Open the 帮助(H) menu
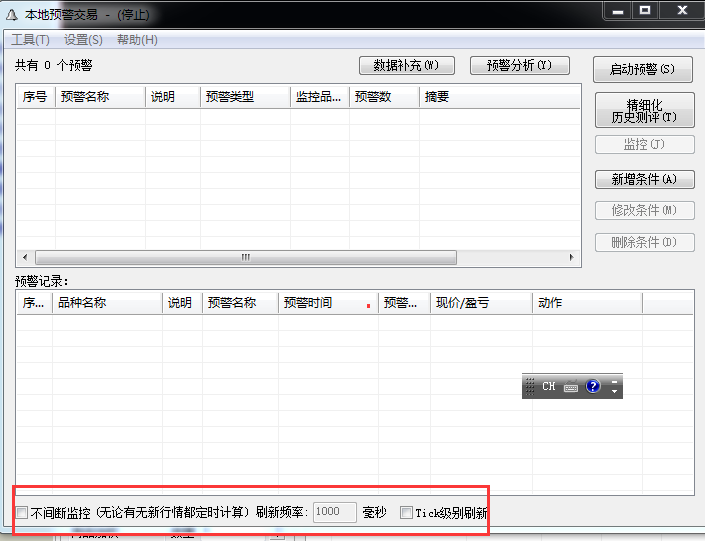The image size is (705, 541). [137, 40]
